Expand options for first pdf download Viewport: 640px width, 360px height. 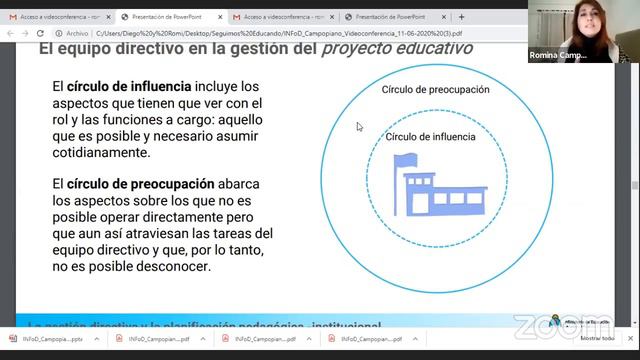tap(203, 339)
